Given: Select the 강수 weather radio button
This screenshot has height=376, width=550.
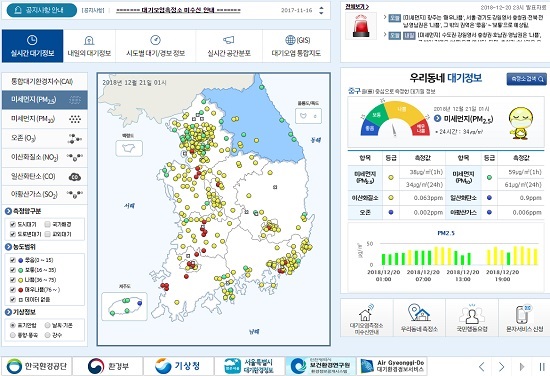Looking at the screenshot, I should pyautogui.click(x=48, y=335).
